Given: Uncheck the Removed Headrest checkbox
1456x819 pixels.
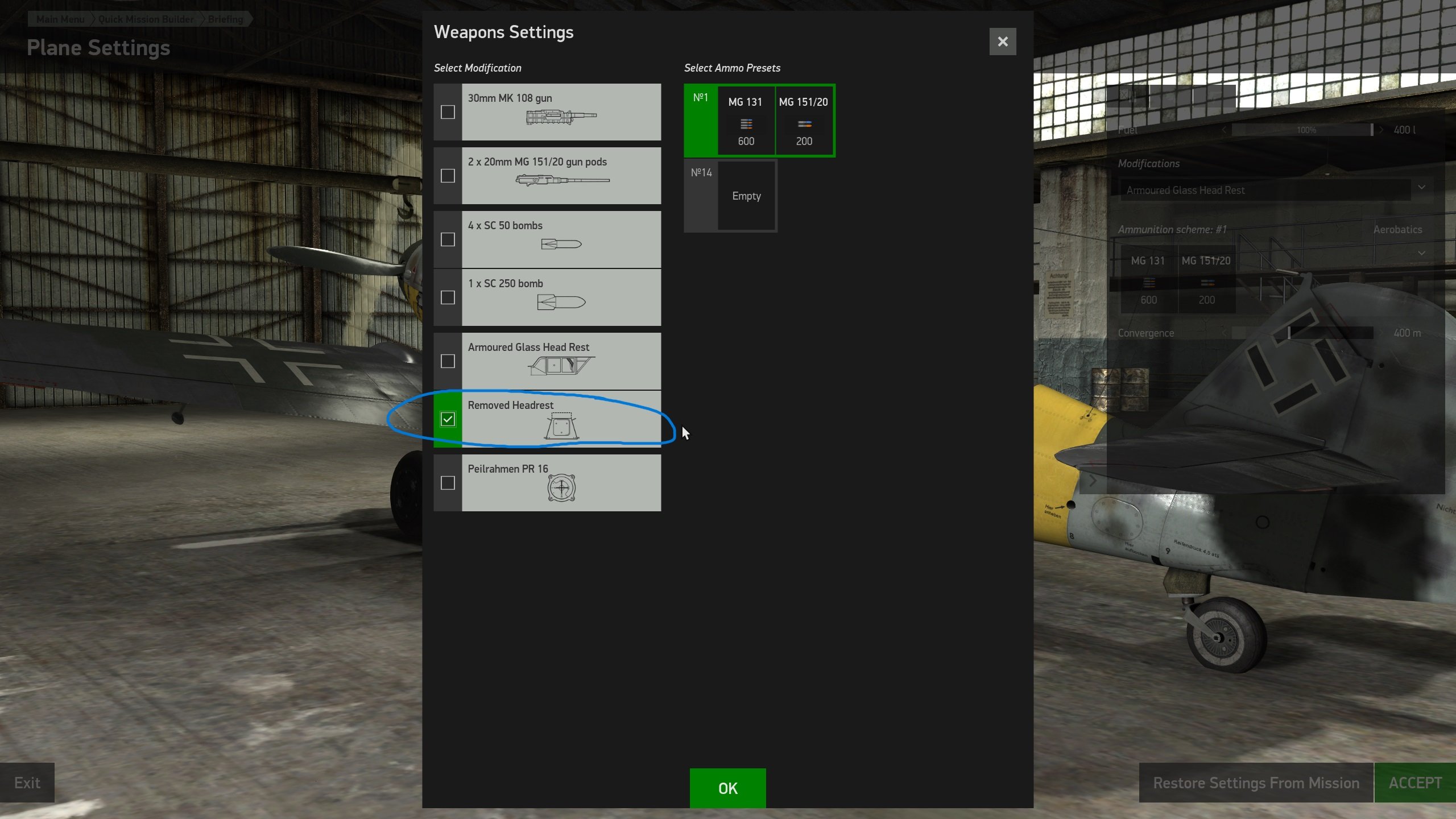Looking at the screenshot, I should point(448,419).
